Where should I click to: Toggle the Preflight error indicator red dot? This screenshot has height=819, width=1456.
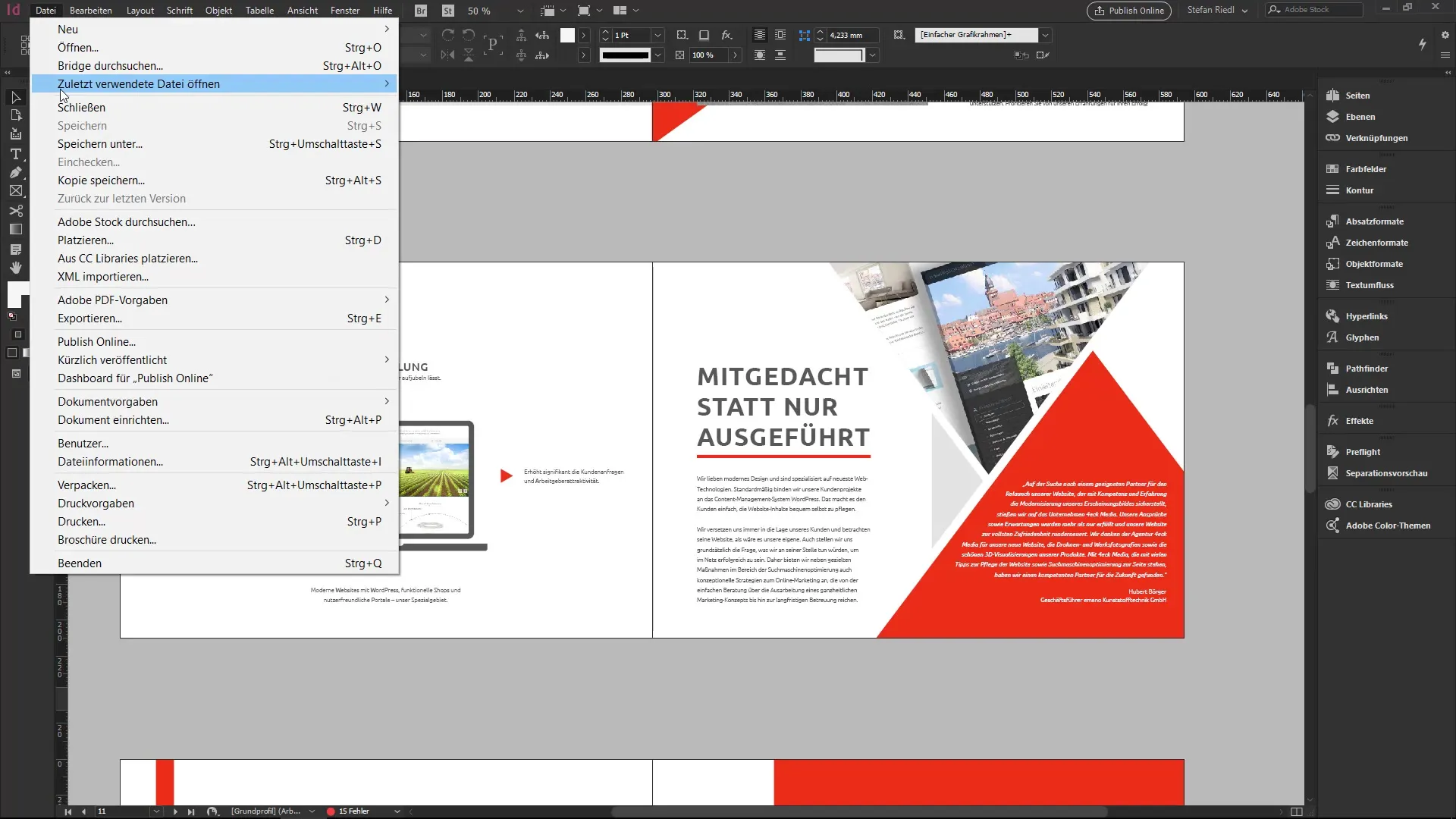[331, 811]
